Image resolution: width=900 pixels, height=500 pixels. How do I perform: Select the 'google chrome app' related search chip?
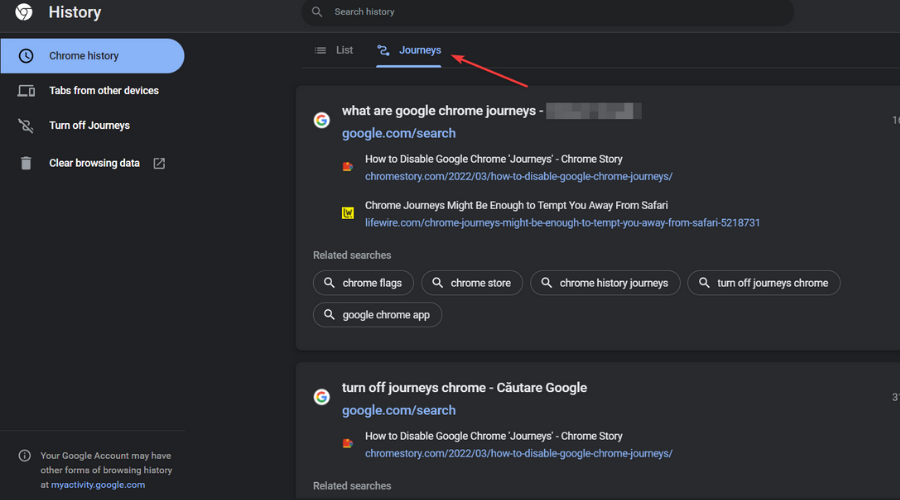pyautogui.click(x=377, y=315)
